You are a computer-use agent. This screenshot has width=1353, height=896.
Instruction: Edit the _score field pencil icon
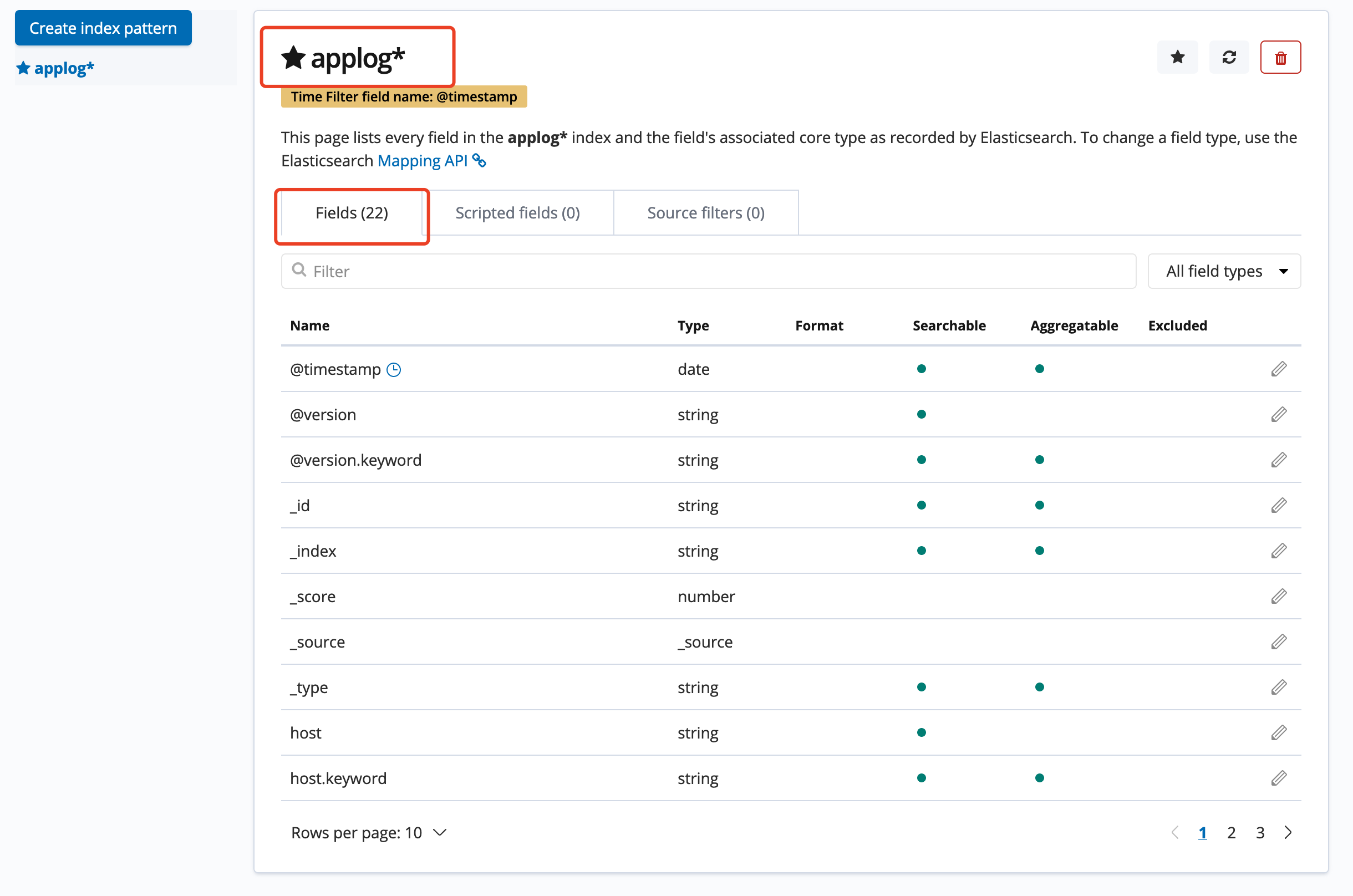1279,596
